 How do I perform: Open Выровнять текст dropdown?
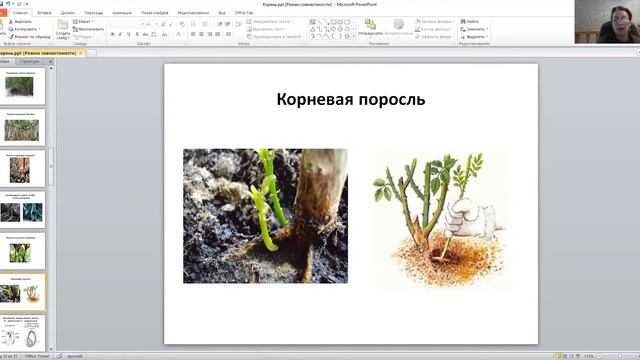click(267, 29)
